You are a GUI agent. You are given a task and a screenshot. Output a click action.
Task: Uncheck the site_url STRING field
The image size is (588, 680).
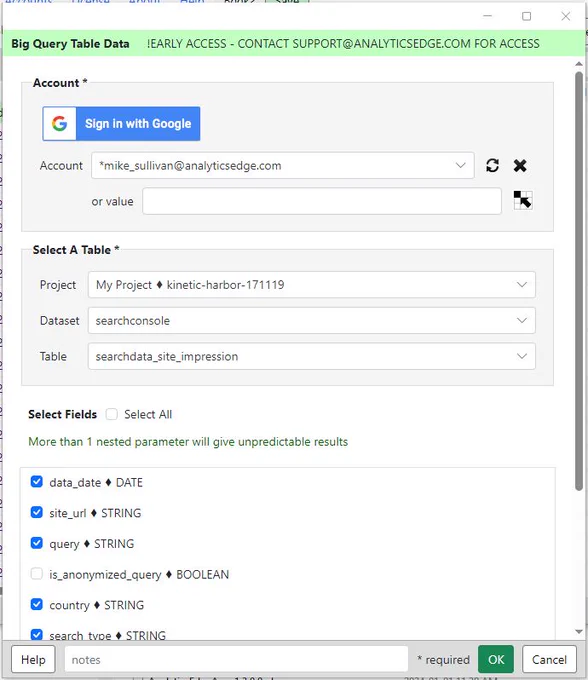(x=37, y=513)
